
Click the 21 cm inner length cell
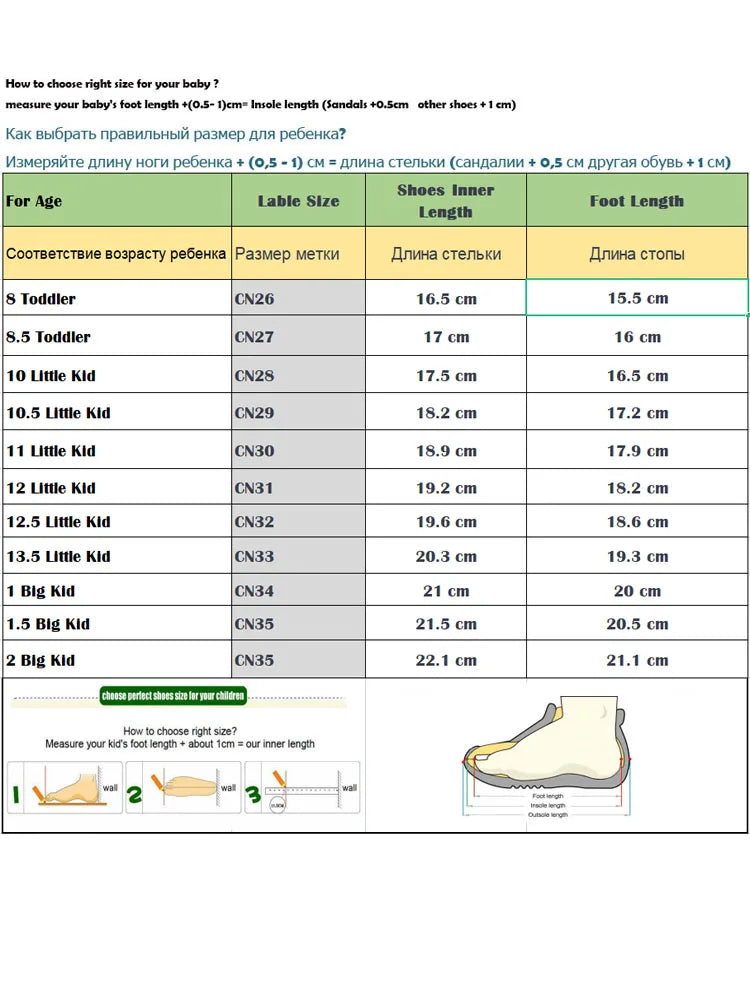(x=446, y=590)
